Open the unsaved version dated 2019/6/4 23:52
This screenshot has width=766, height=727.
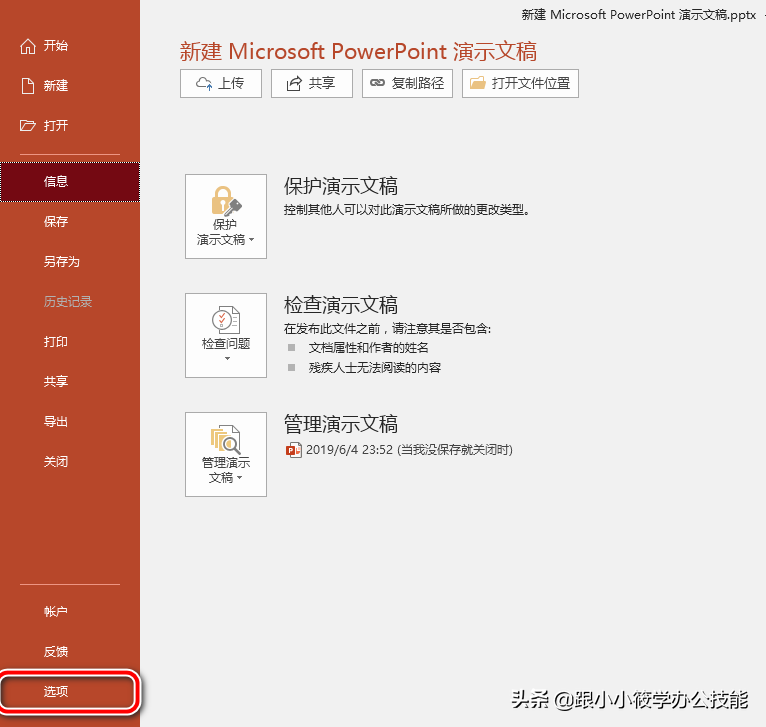pyautogui.click(x=399, y=449)
